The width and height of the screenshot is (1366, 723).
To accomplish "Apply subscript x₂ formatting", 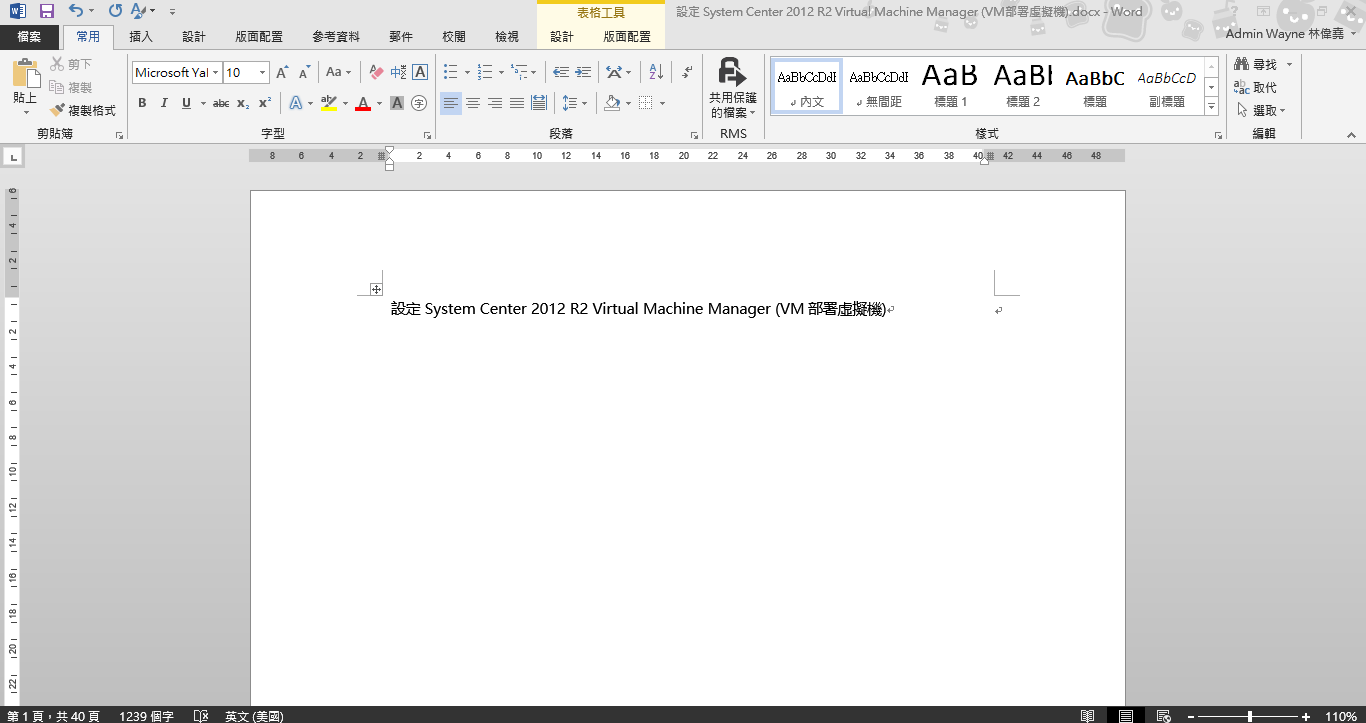I will 243,103.
